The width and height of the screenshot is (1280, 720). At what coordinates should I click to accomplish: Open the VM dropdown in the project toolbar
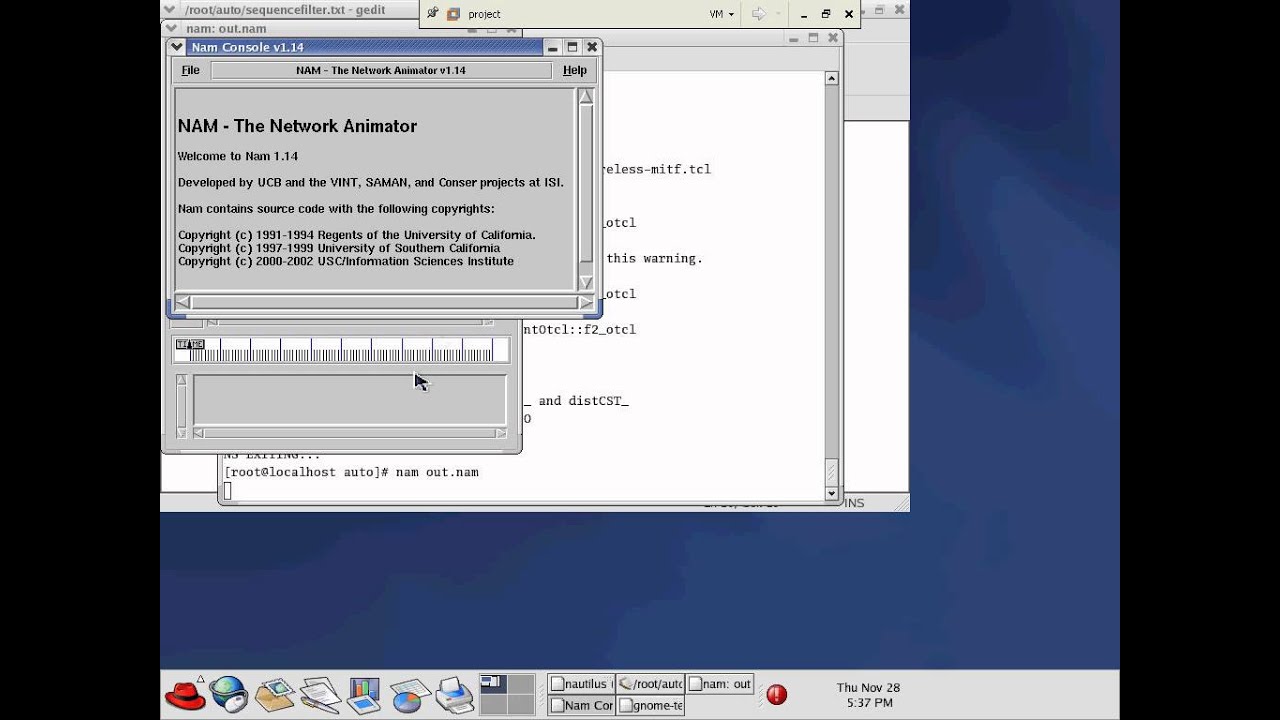(722, 14)
